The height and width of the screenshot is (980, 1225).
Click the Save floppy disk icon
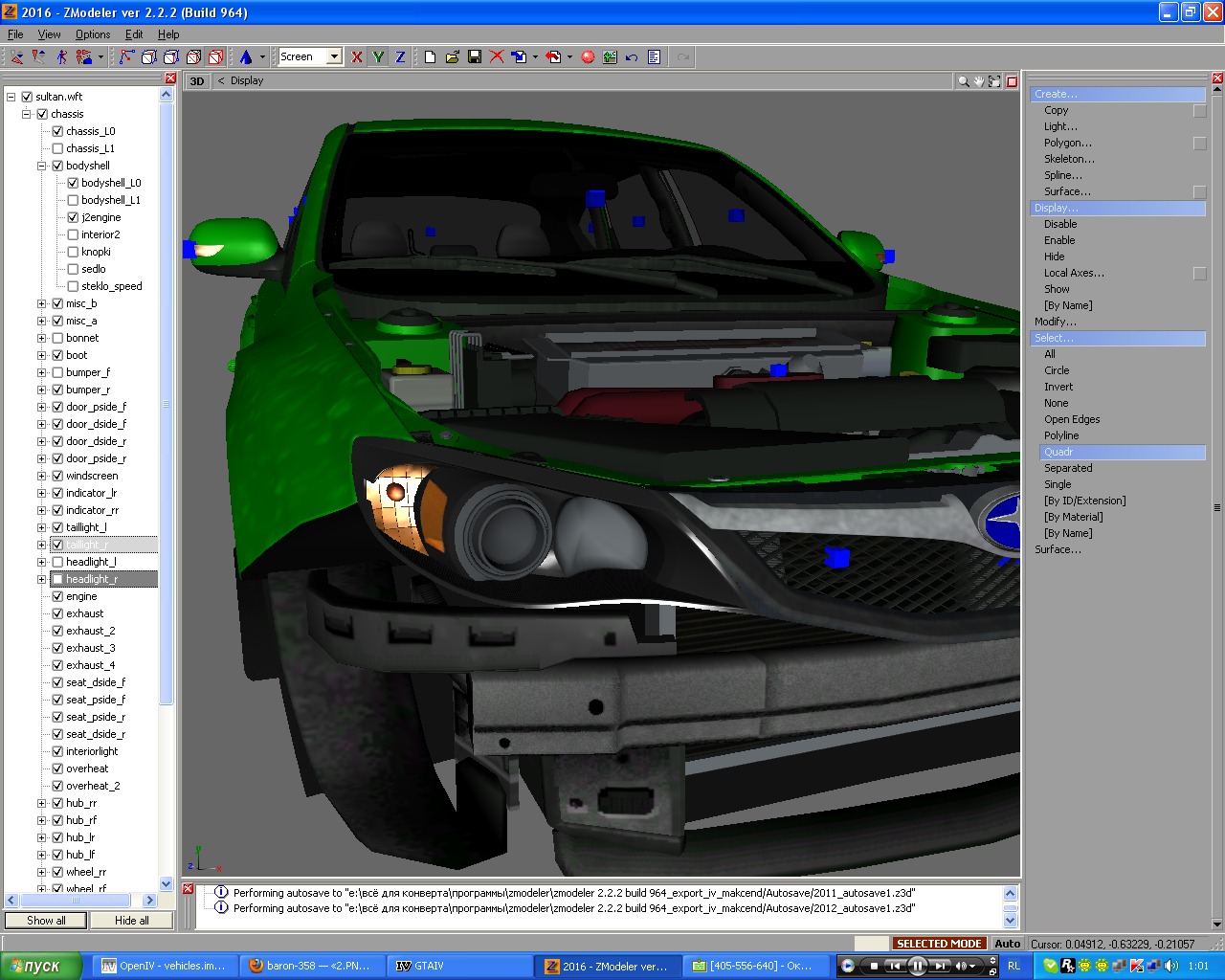pyautogui.click(x=475, y=57)
